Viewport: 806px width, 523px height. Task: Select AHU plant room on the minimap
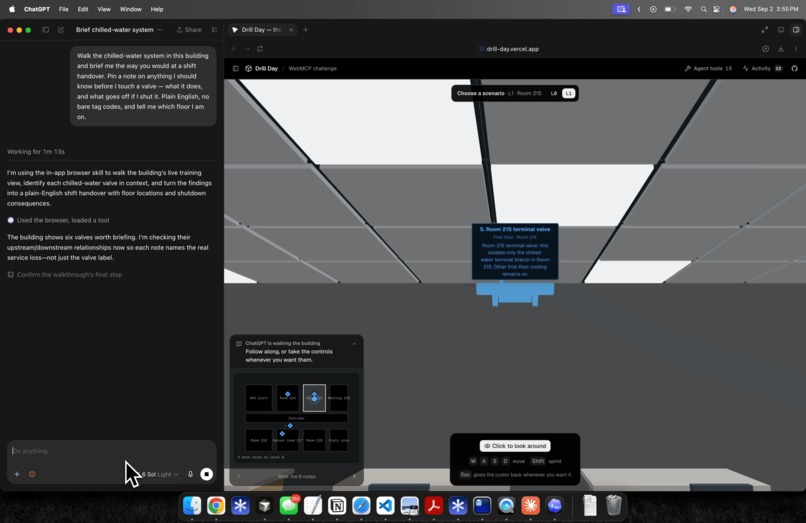tap(259, 398)
